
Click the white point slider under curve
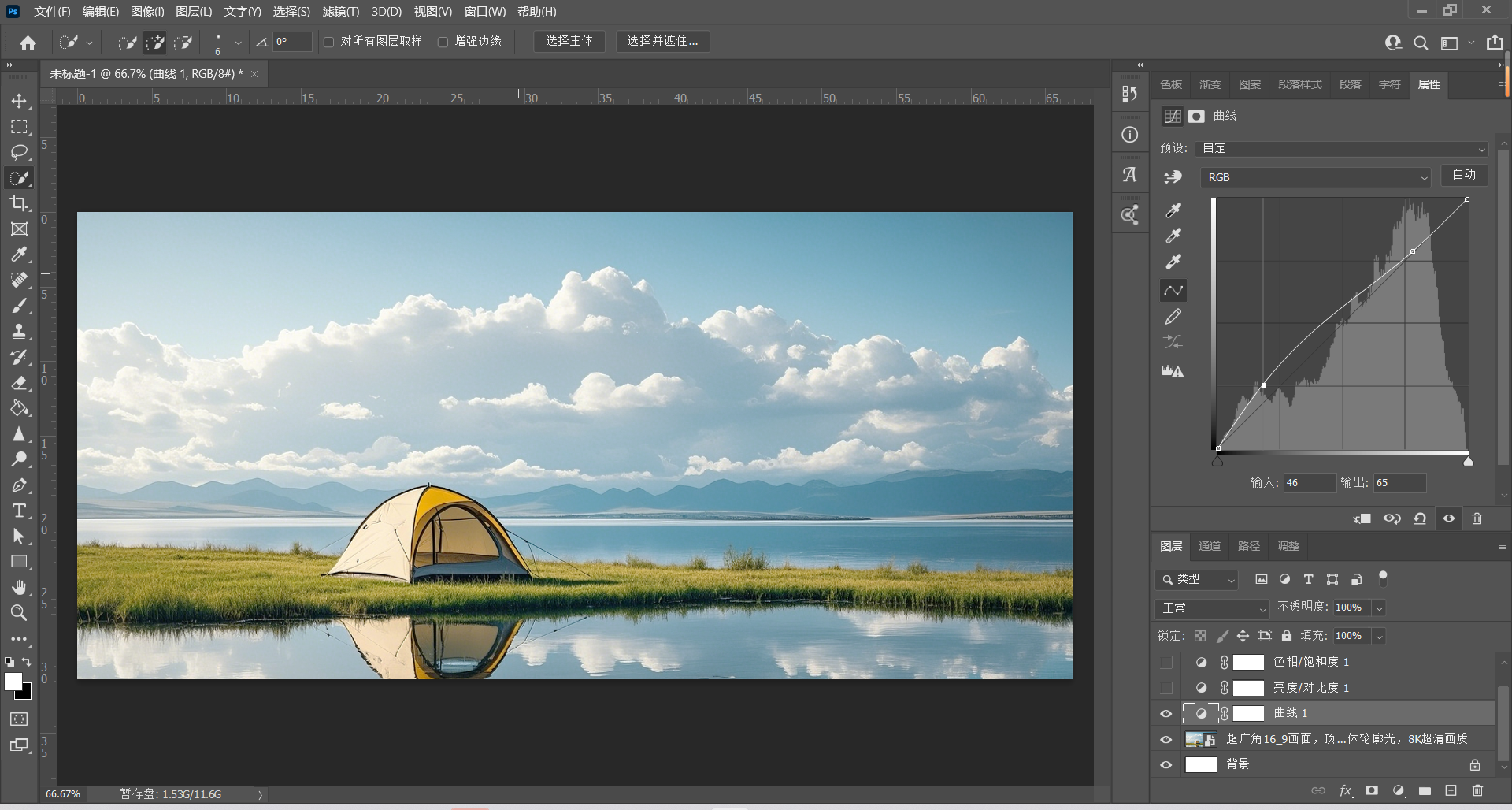point(1468,461)
